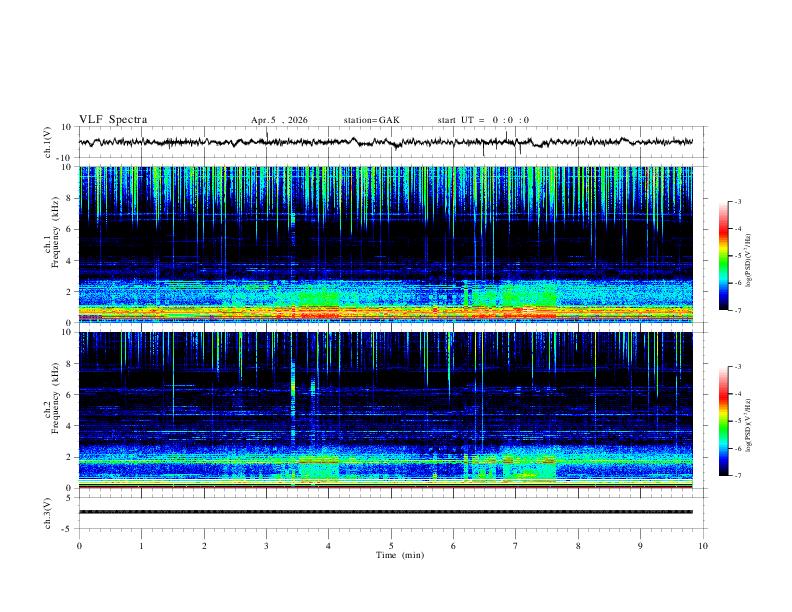Select the ch.1 "Frequency (kHz)" axis label

point(55,232)
